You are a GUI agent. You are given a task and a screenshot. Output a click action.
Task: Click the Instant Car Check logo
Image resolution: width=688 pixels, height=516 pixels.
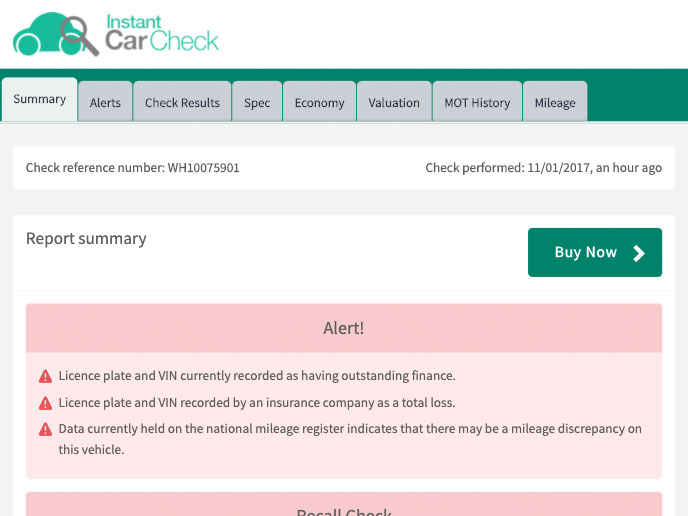(116, 34)
